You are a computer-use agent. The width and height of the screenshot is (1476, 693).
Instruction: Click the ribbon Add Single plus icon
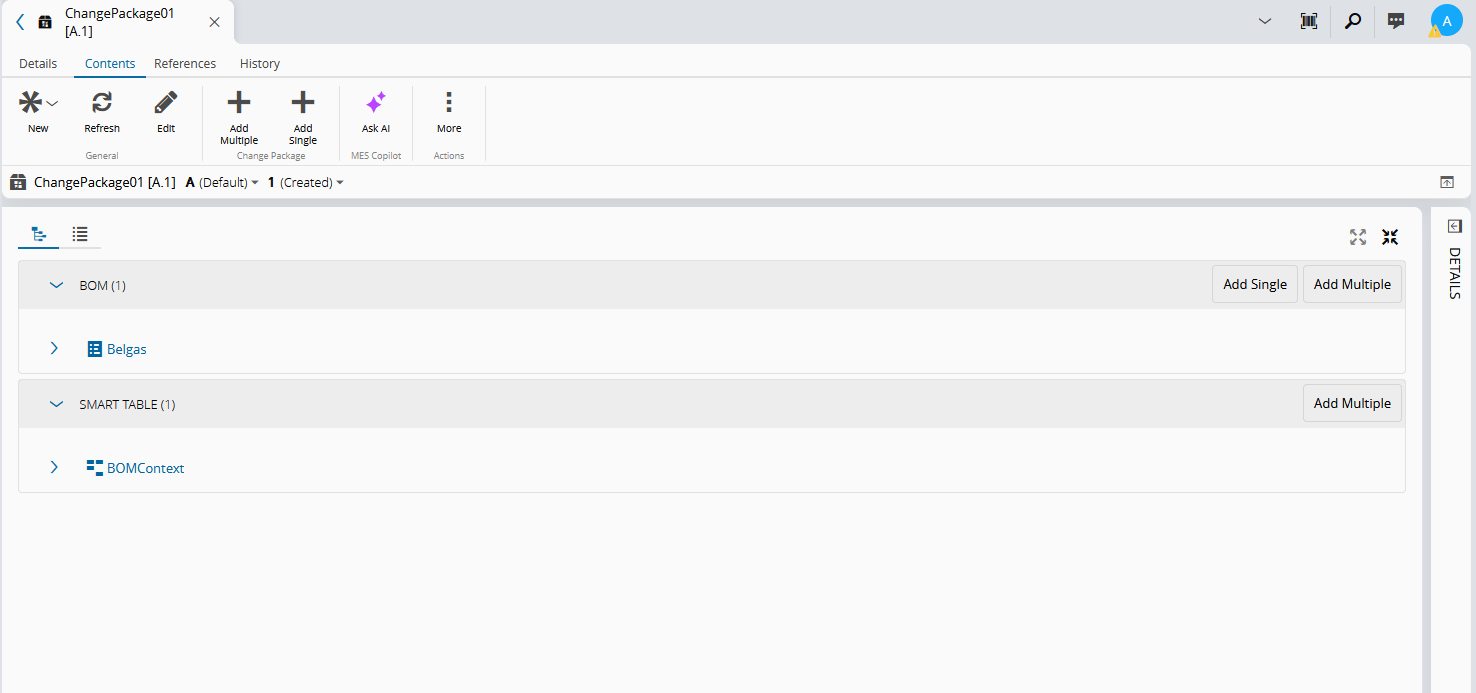[x=303, y=102]
